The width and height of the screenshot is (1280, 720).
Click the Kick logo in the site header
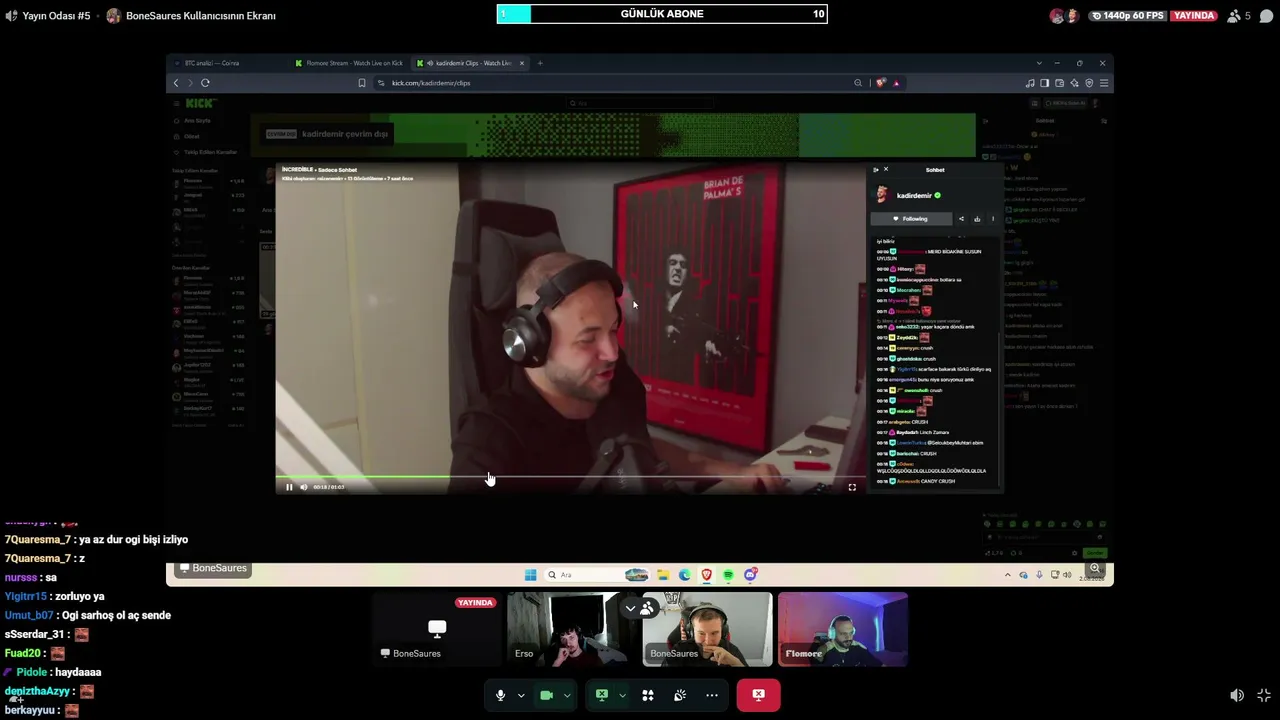point(200,103)
